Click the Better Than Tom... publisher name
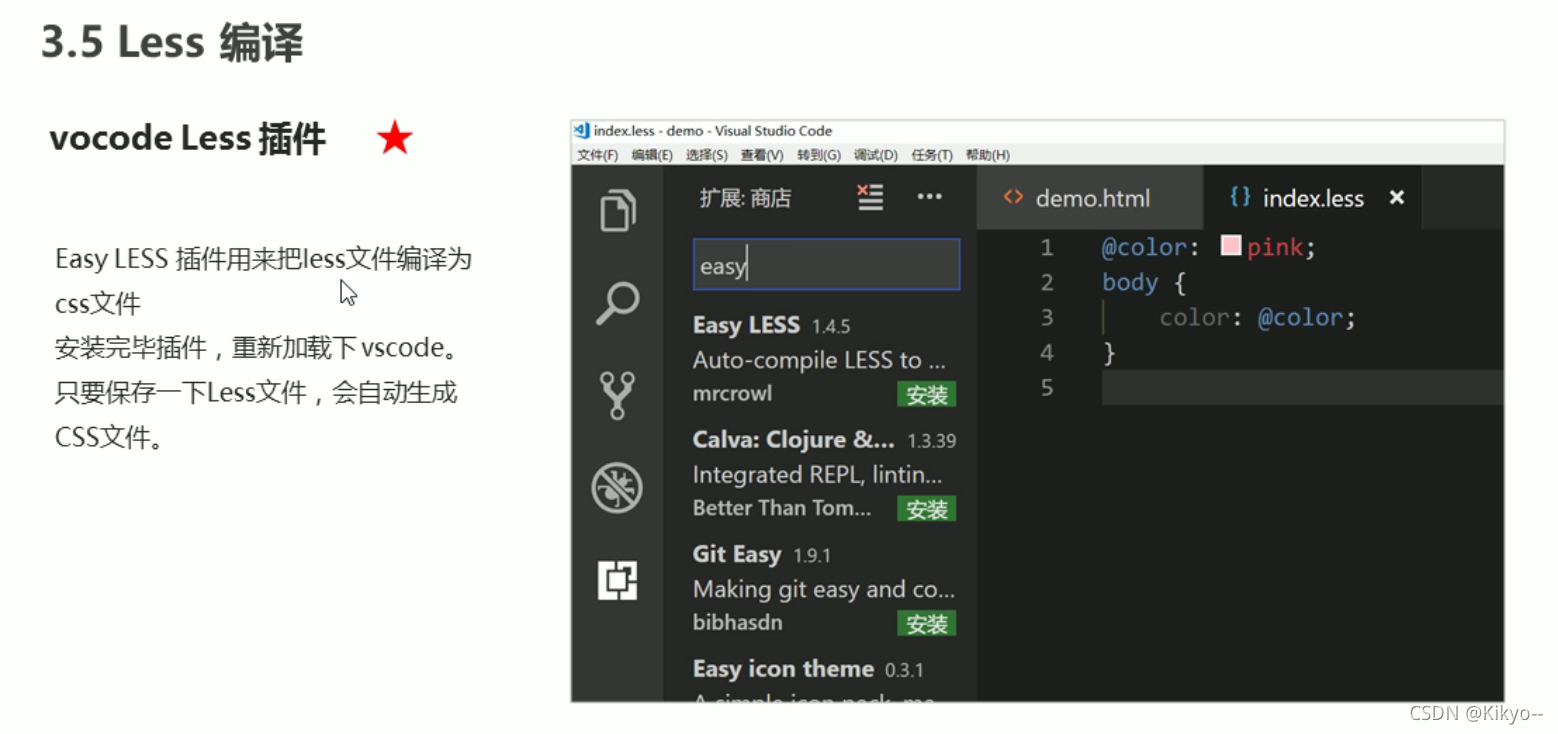The width and height of the screenshot is (1558, 734). pos(782,508)
